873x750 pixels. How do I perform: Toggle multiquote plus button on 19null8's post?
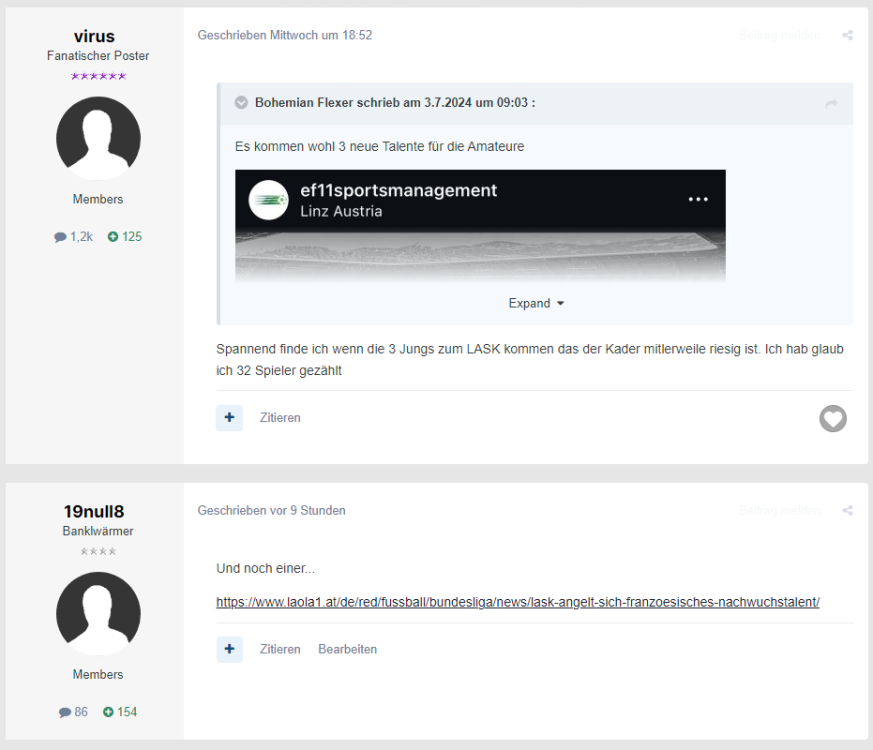point(229,649)
